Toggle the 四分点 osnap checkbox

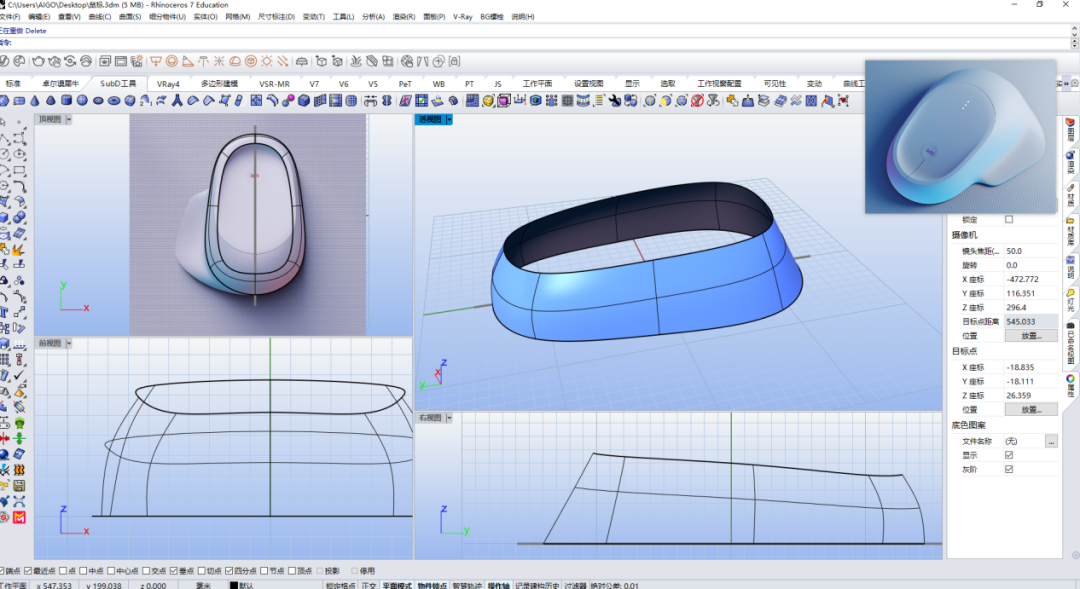tap(229, 570)
